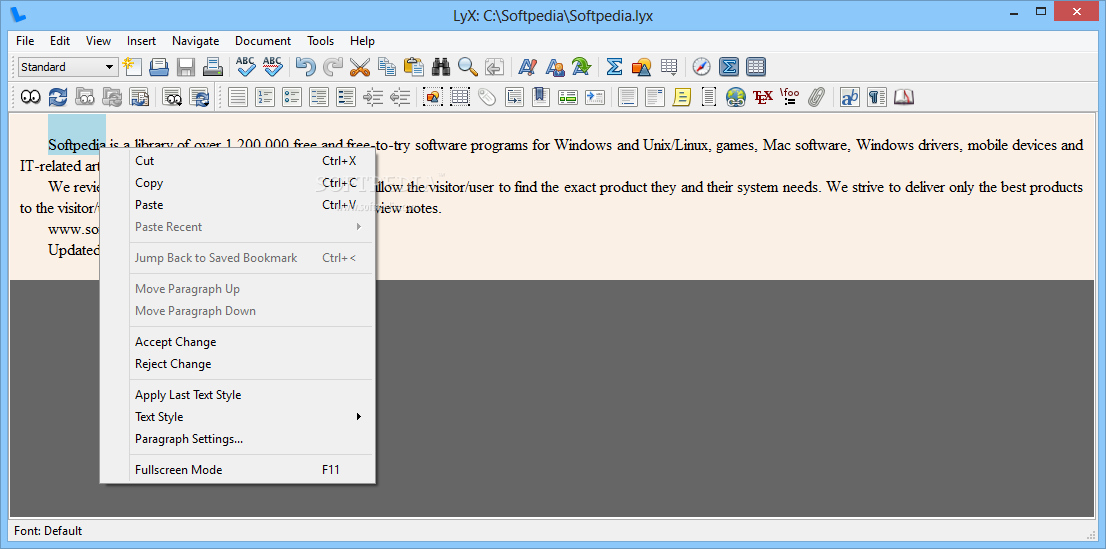The width and height of the screenshot is (1106, 549).
Task: Select the itemized bullet list icon
Action: (292, 97)
